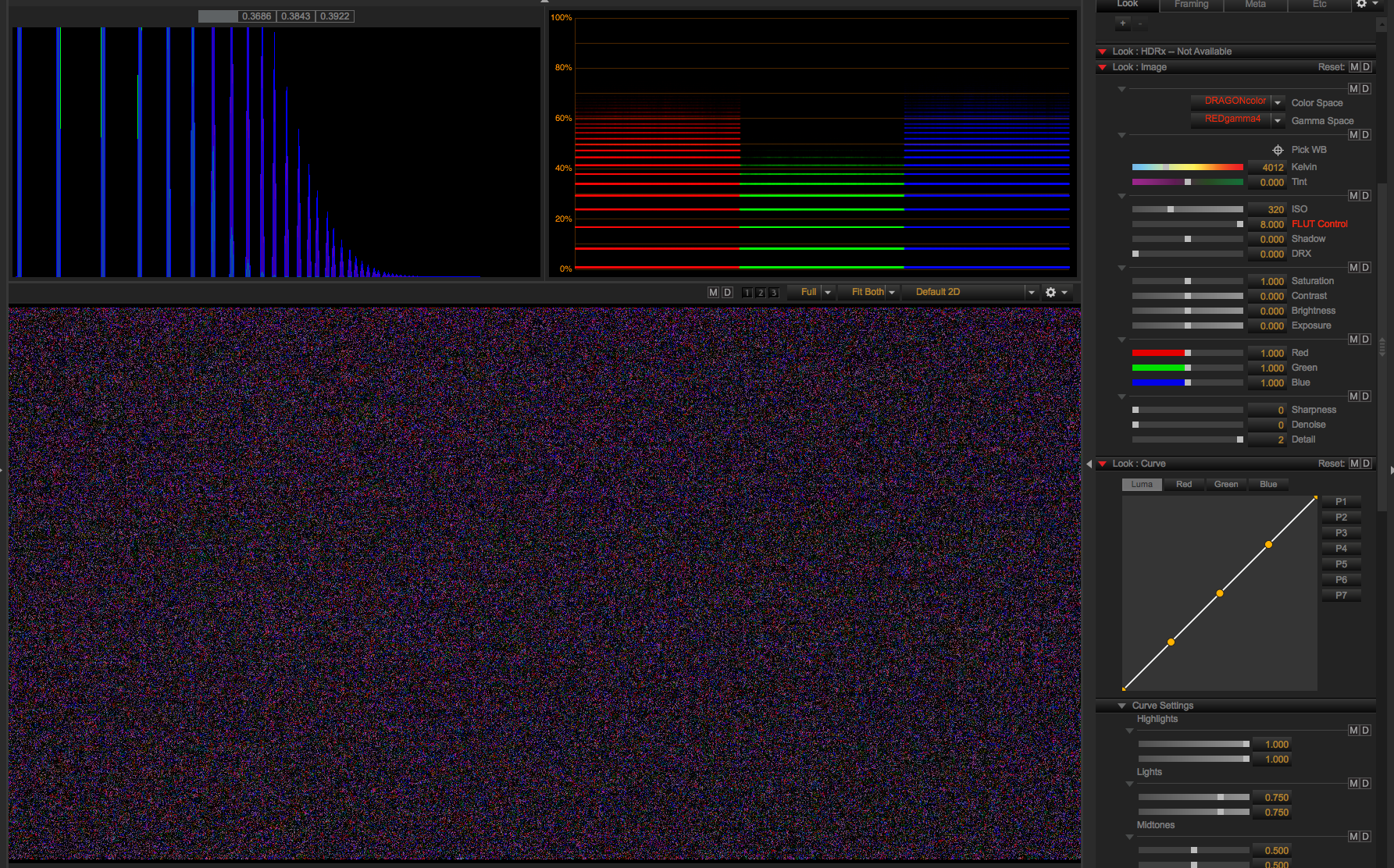Reset Look : Image to metadata with M
Viewport: 1394px width, 868px height.
click(1354, 67)
